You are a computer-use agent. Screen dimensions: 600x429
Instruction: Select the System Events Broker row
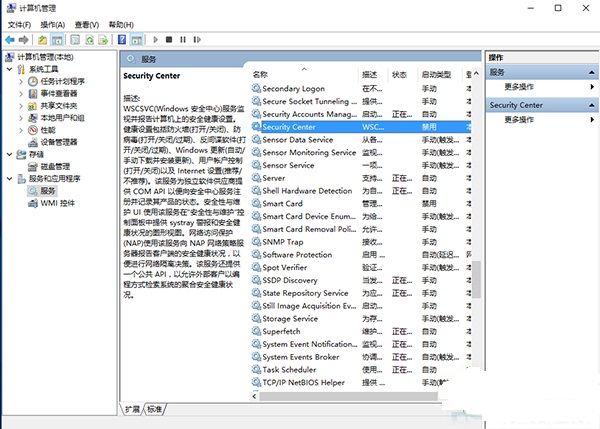[x=361, y=357]
